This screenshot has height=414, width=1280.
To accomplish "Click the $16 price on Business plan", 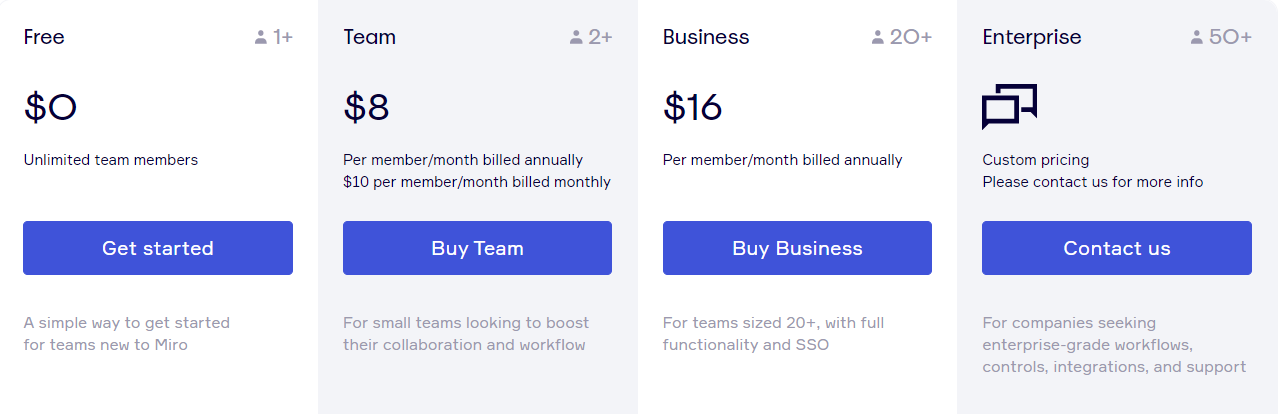I will pos(692,107).
